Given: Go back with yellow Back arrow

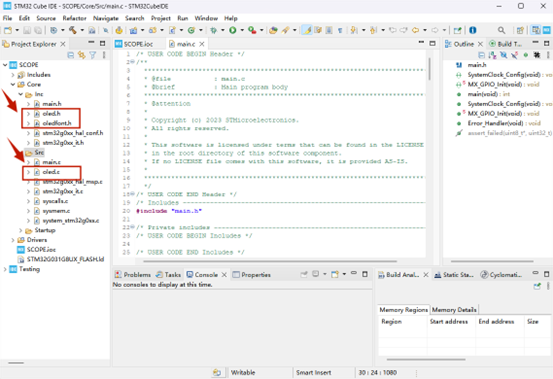Looking at the screenshot, I should click(416, 30).
